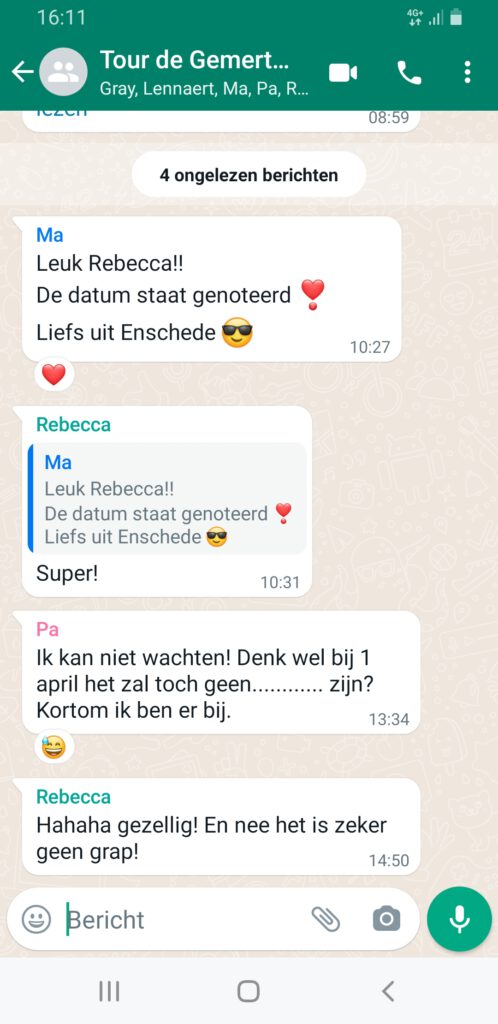The image size is (498, 1024).
Task: Tap the Android home button
Action: (248, 991)
